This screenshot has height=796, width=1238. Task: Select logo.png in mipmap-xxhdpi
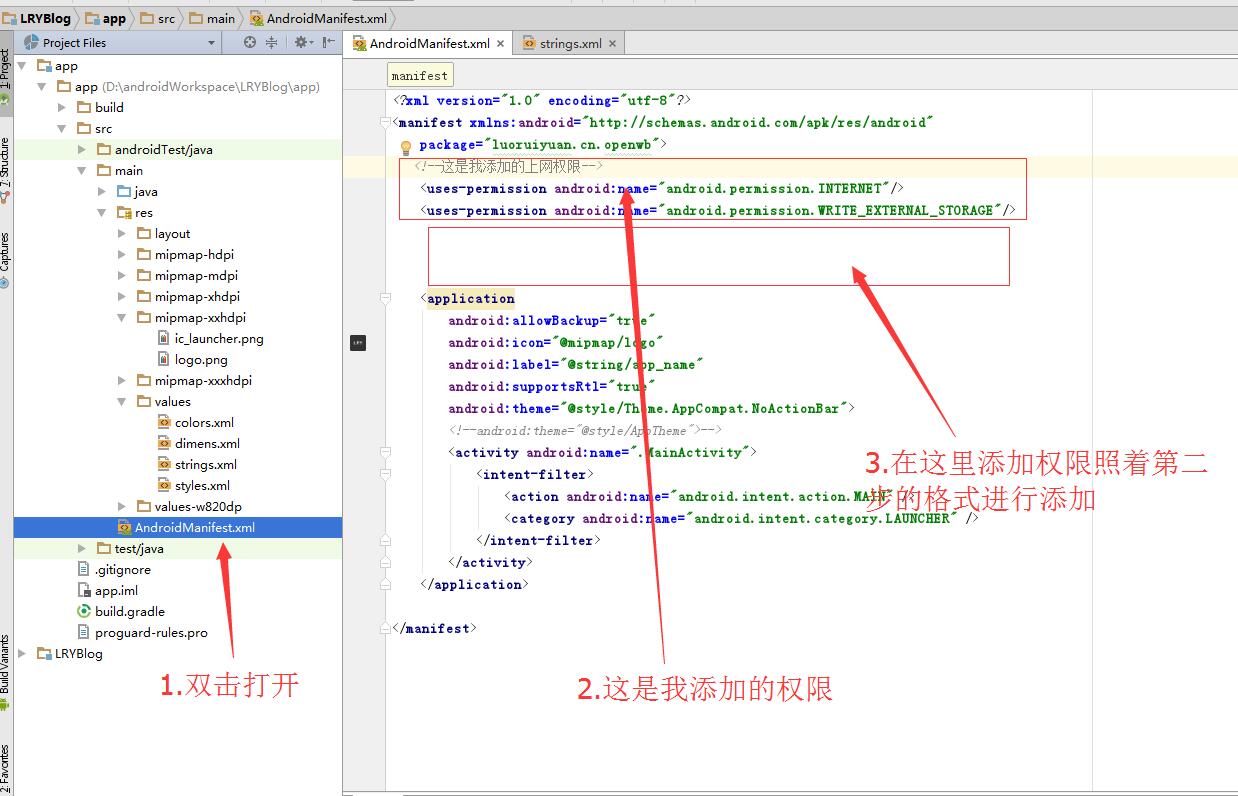[201, 360]
